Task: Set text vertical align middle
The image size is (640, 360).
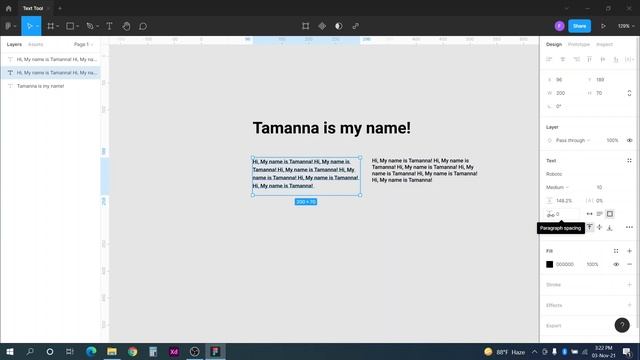Action: 599,227
